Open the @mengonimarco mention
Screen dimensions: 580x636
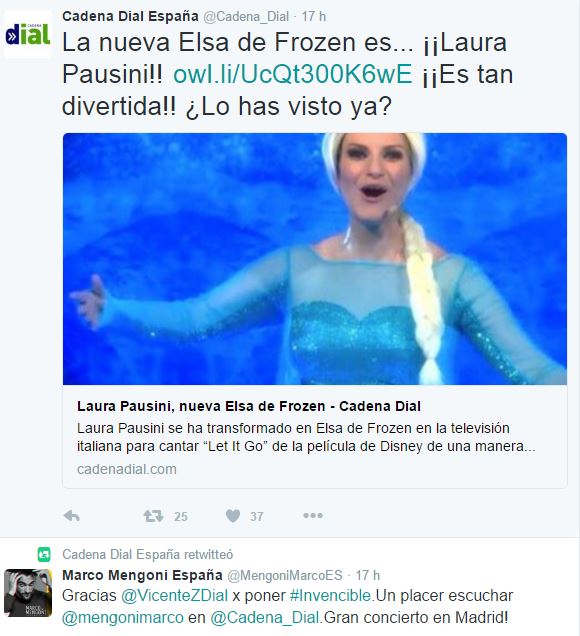click(123, 618)
